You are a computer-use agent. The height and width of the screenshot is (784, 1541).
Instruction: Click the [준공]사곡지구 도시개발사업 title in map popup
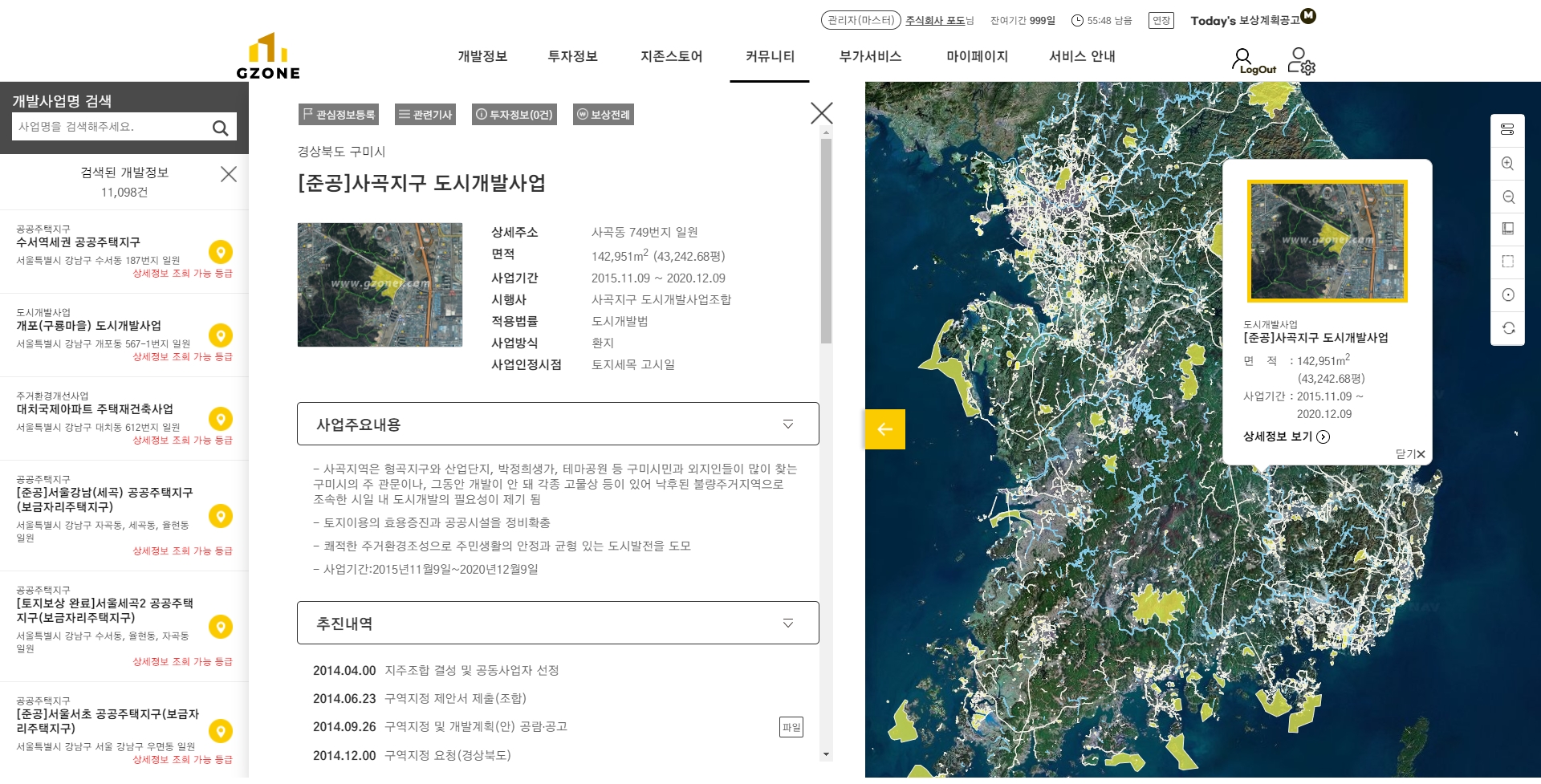click(1315, 338)
